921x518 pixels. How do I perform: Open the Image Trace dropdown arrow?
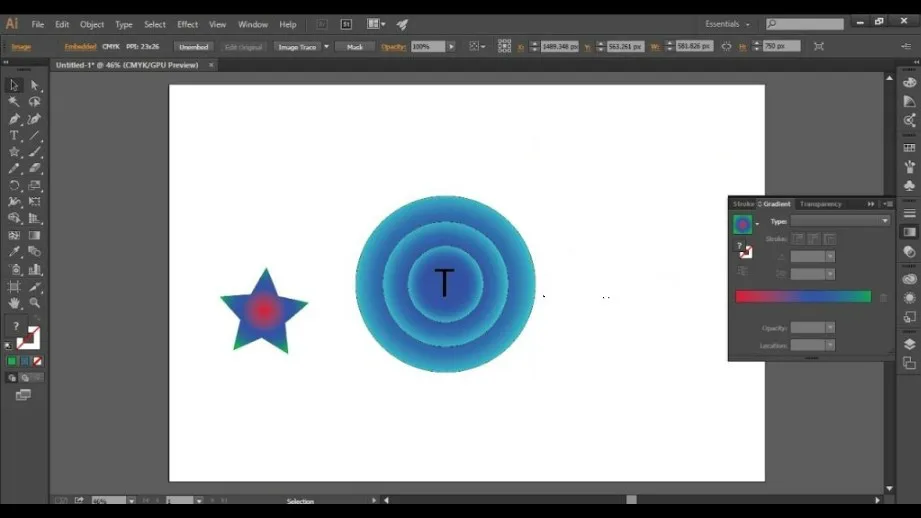[x=326, y=47]
